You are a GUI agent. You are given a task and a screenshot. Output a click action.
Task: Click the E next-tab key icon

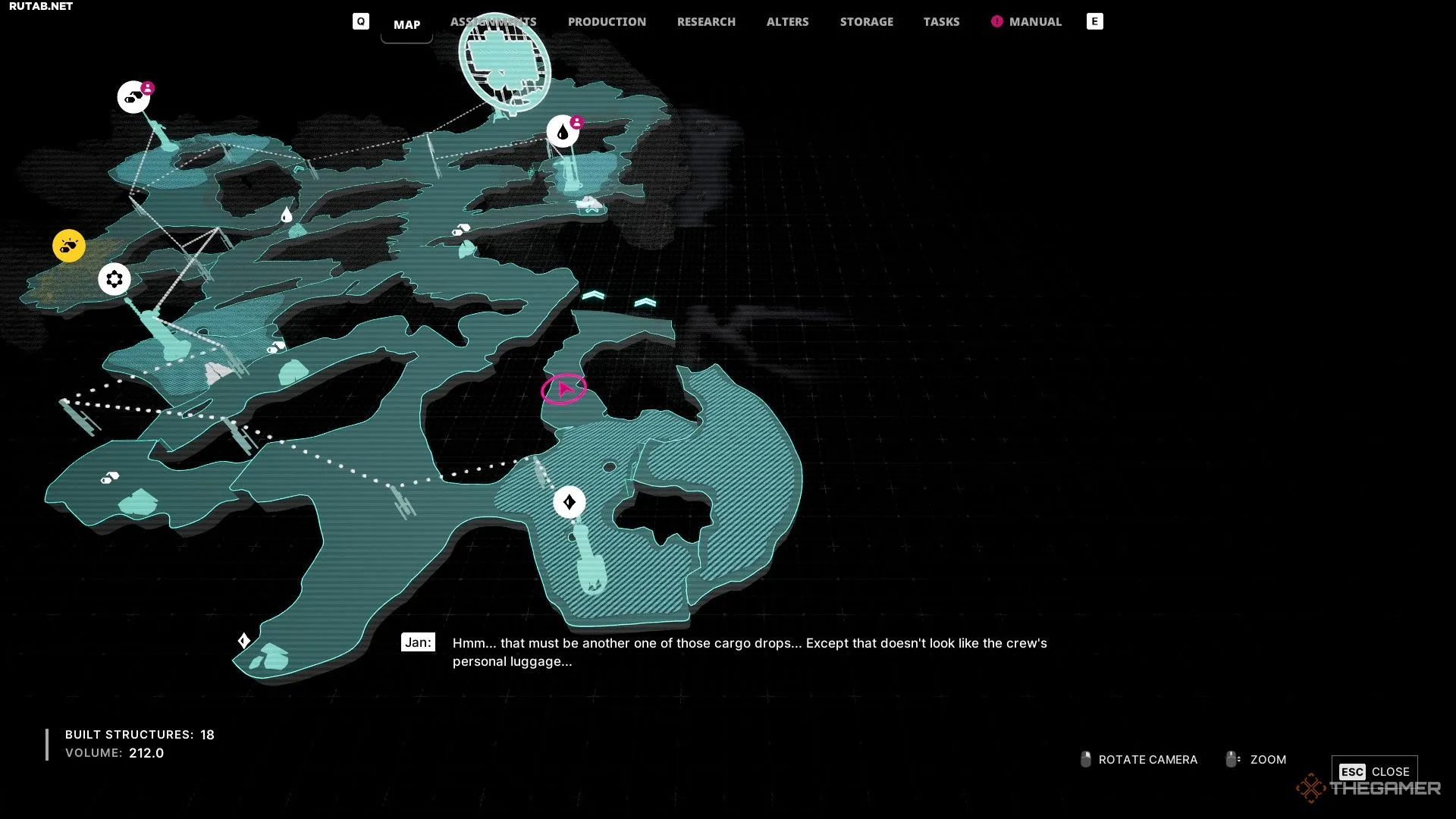click(1094, 21)
